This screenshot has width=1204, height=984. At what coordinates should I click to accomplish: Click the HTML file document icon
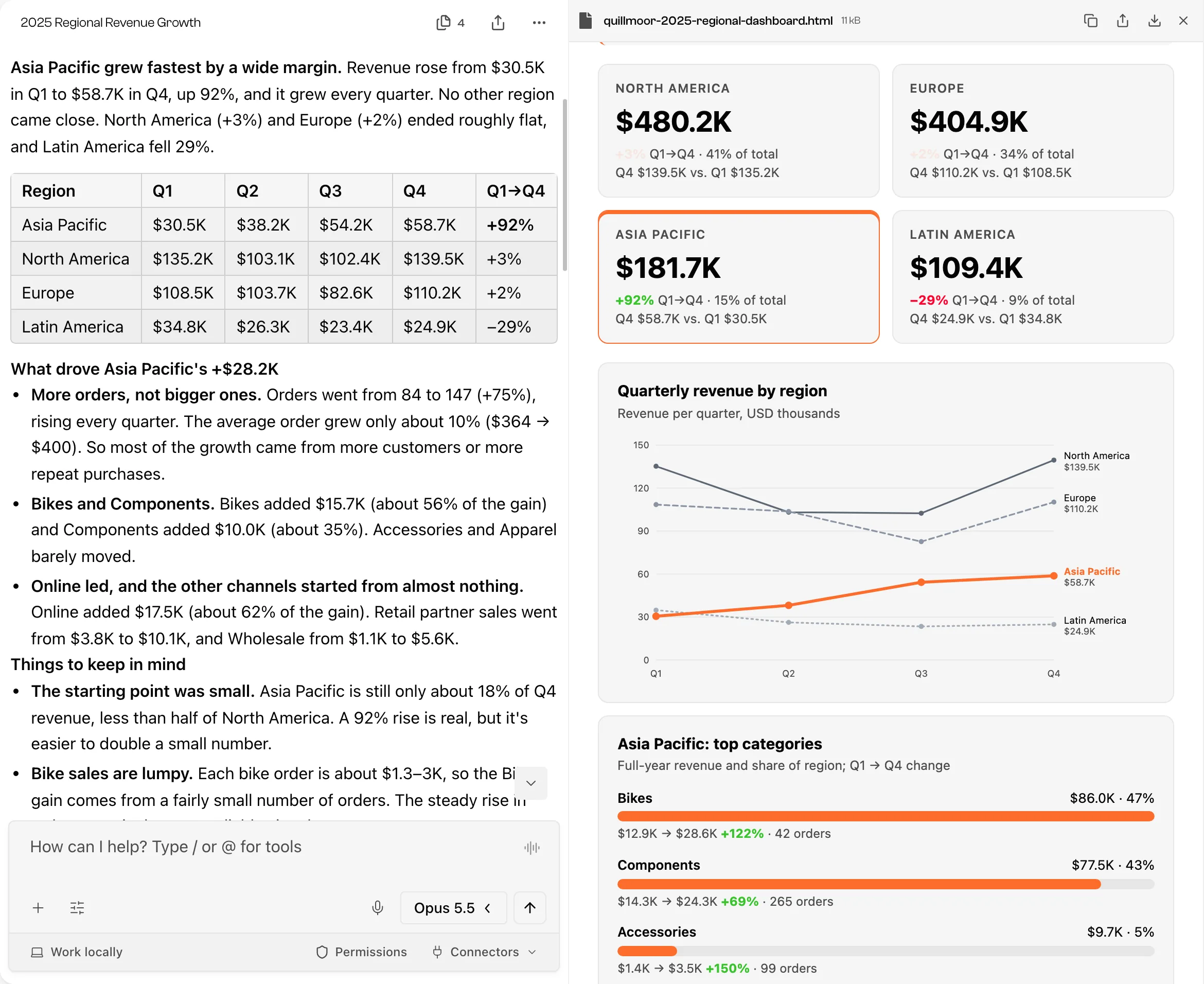[586, 21]
